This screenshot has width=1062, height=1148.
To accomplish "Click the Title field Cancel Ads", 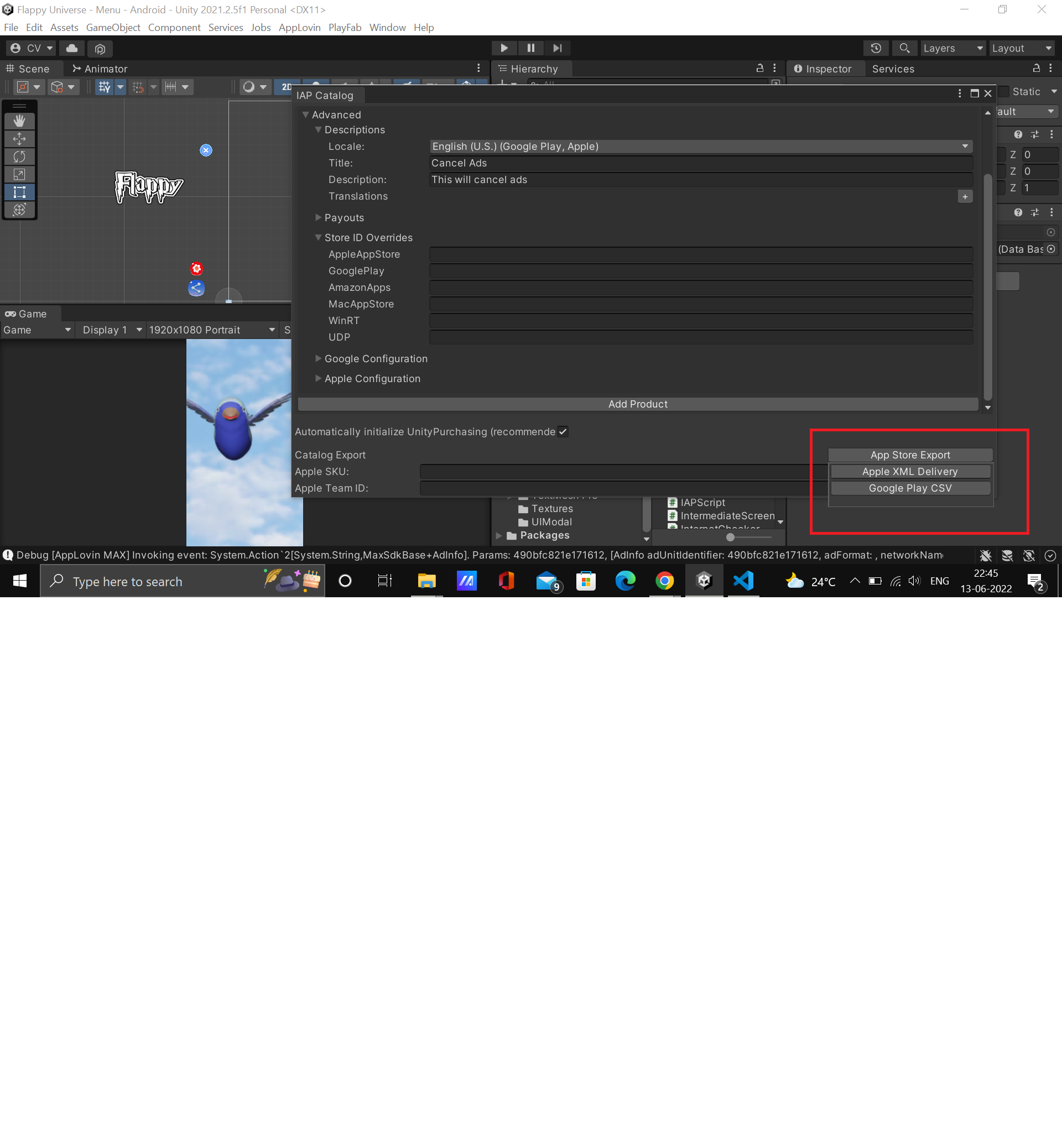I will point(700,163).
